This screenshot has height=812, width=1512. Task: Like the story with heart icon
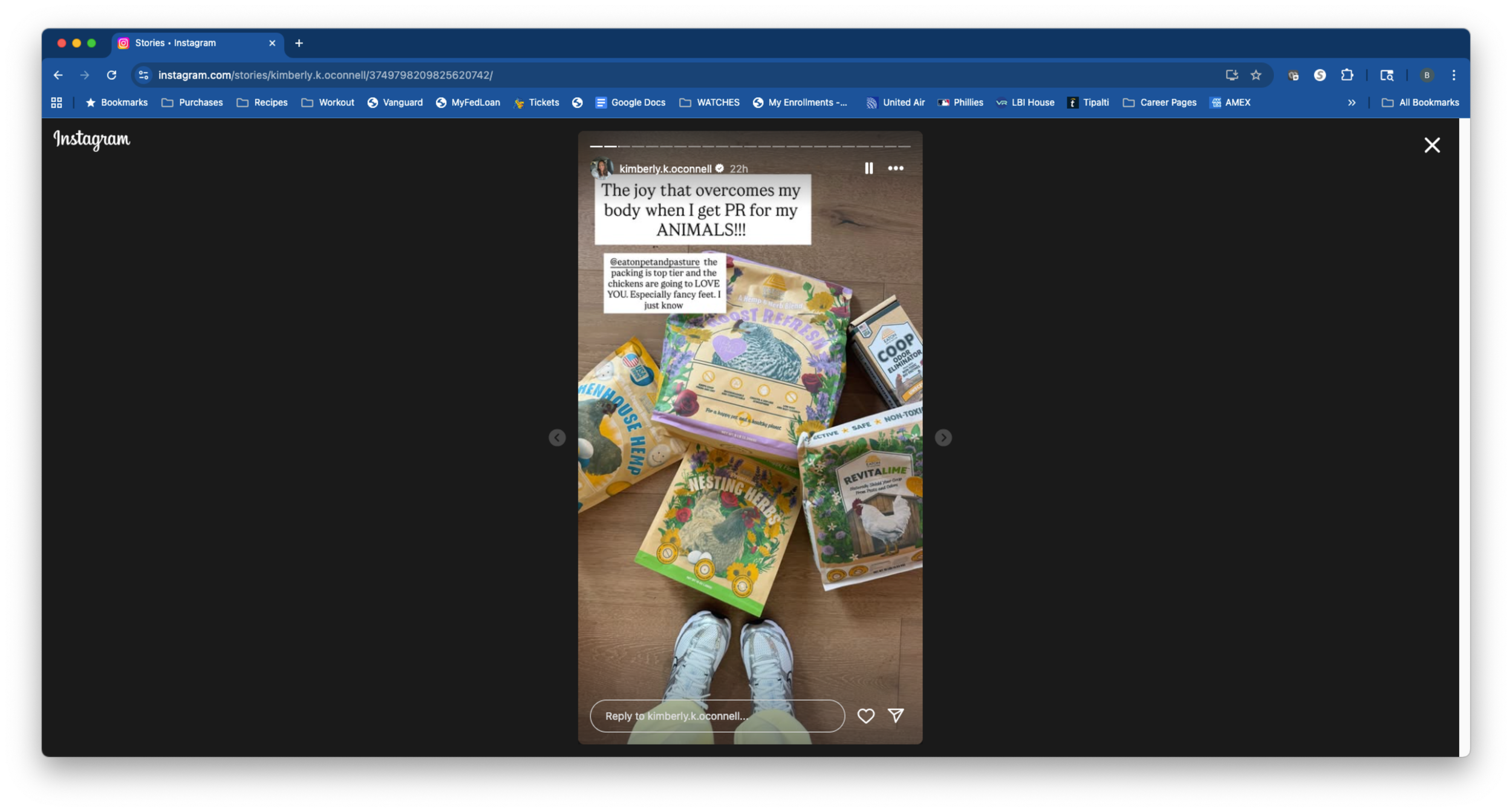point(865,716)
